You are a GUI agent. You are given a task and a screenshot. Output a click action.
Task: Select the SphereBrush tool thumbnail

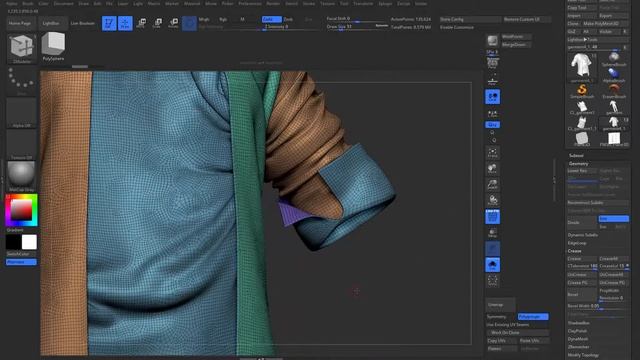[614, 59]
